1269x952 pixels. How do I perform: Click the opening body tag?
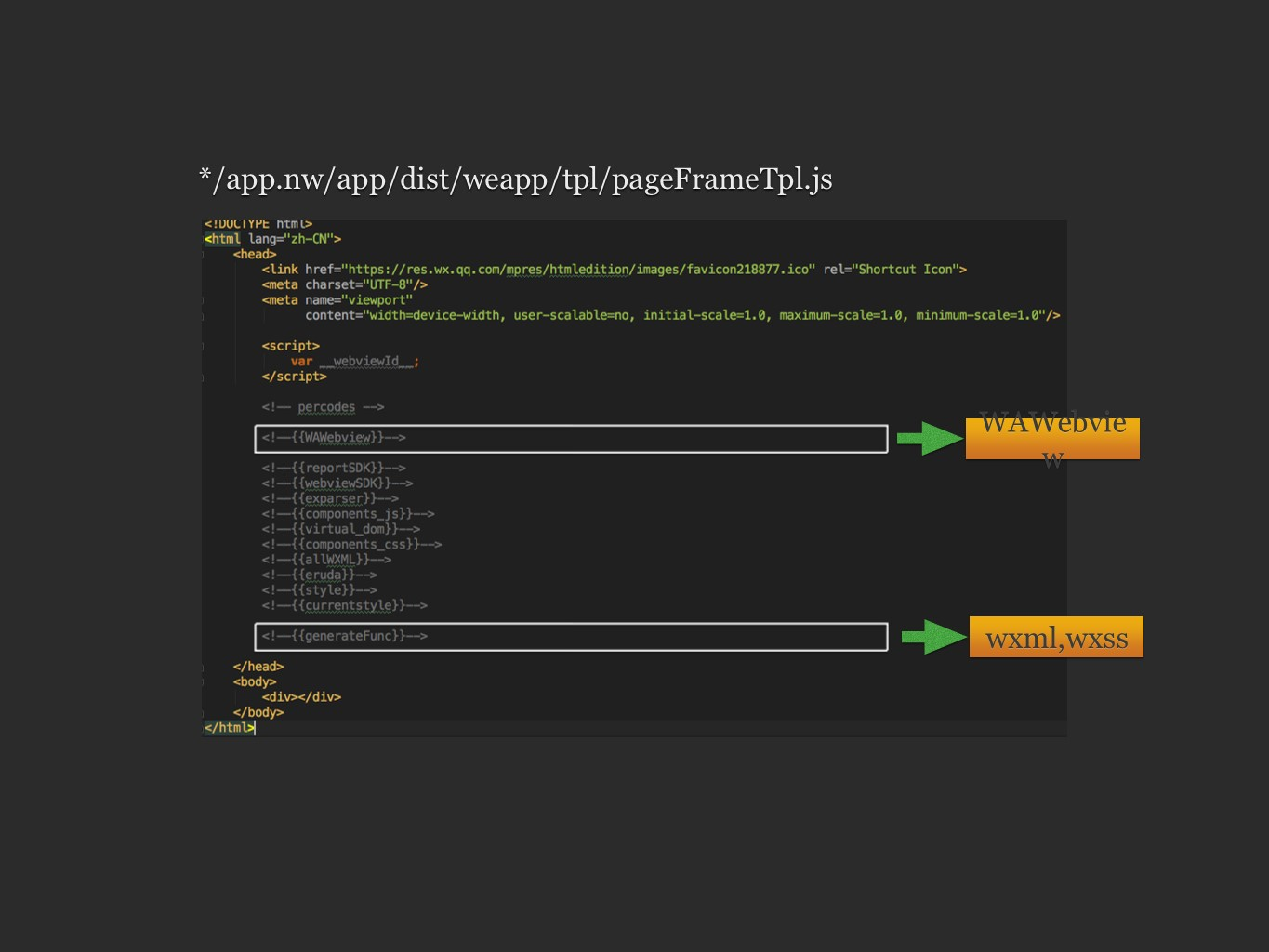click(255, 682)
